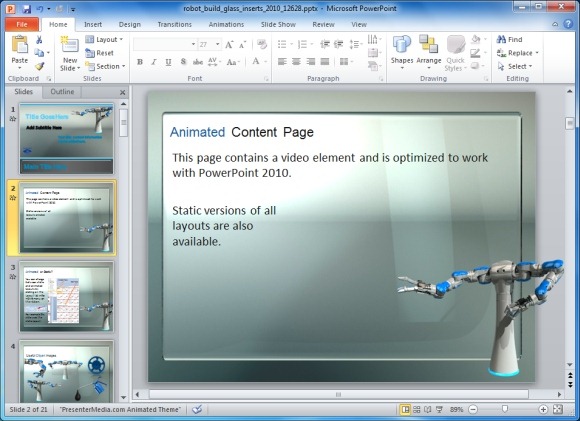The image size is (580, 421).
Task: Open the Layout dropdown
Action: 104,40
